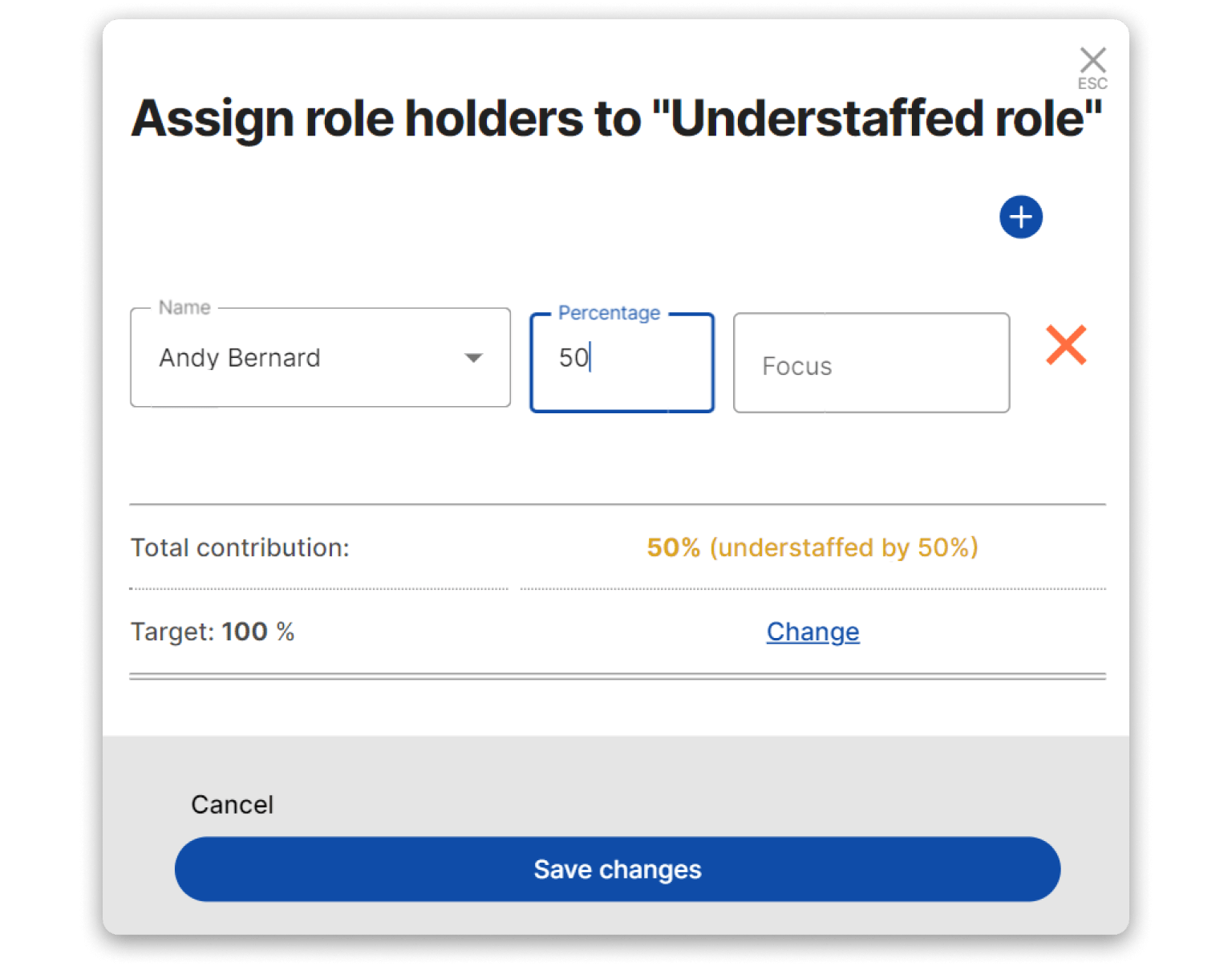Image resolution: width=1232 pixels, height=967 pixels.
Task: Add another role holder with plus icon
Action: tap(1020, 217)
